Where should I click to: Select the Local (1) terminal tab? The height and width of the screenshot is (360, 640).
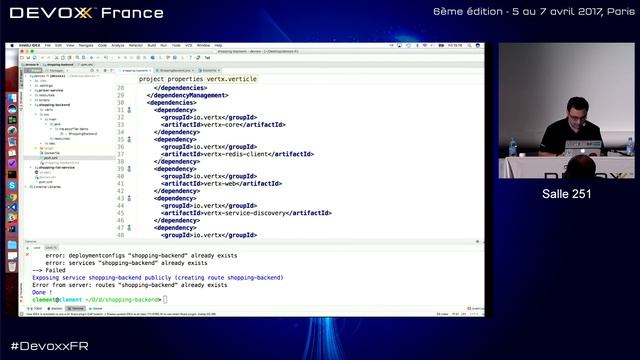click(51, 248)
